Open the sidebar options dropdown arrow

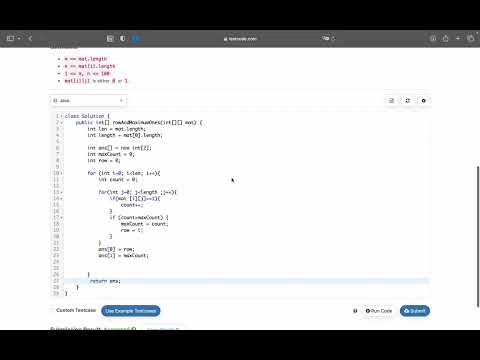click(x=19, y=38)
